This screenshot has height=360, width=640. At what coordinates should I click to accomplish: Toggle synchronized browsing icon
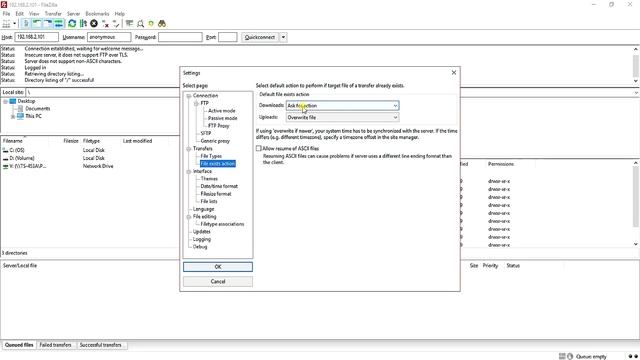[151, 24]
